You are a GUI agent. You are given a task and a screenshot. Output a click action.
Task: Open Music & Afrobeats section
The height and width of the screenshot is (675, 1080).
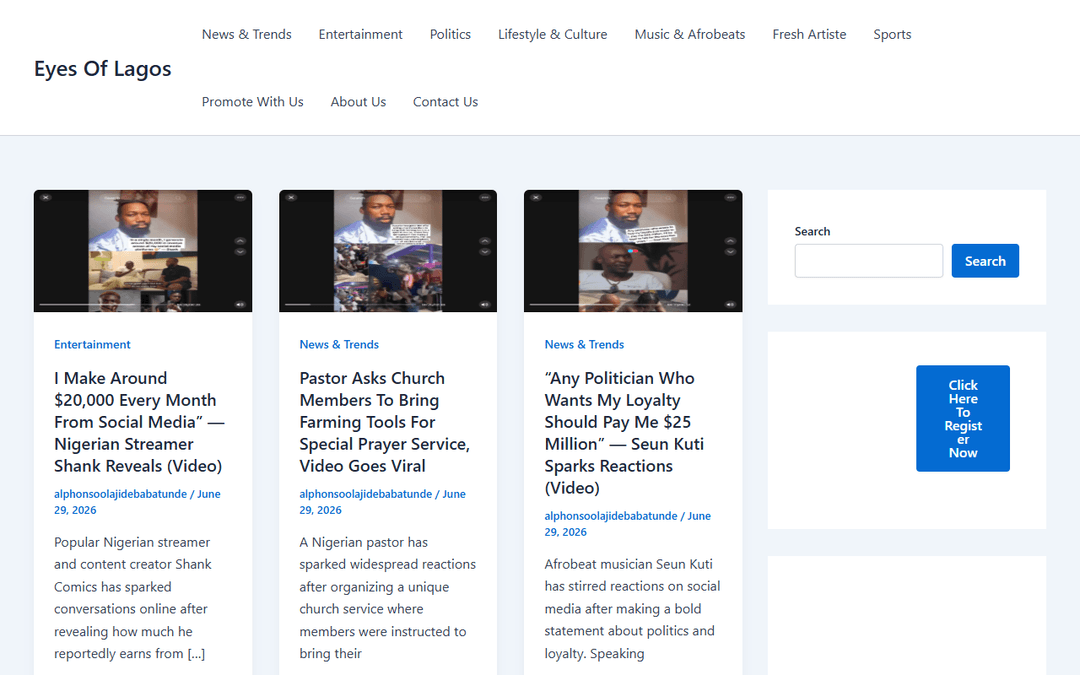689,34
